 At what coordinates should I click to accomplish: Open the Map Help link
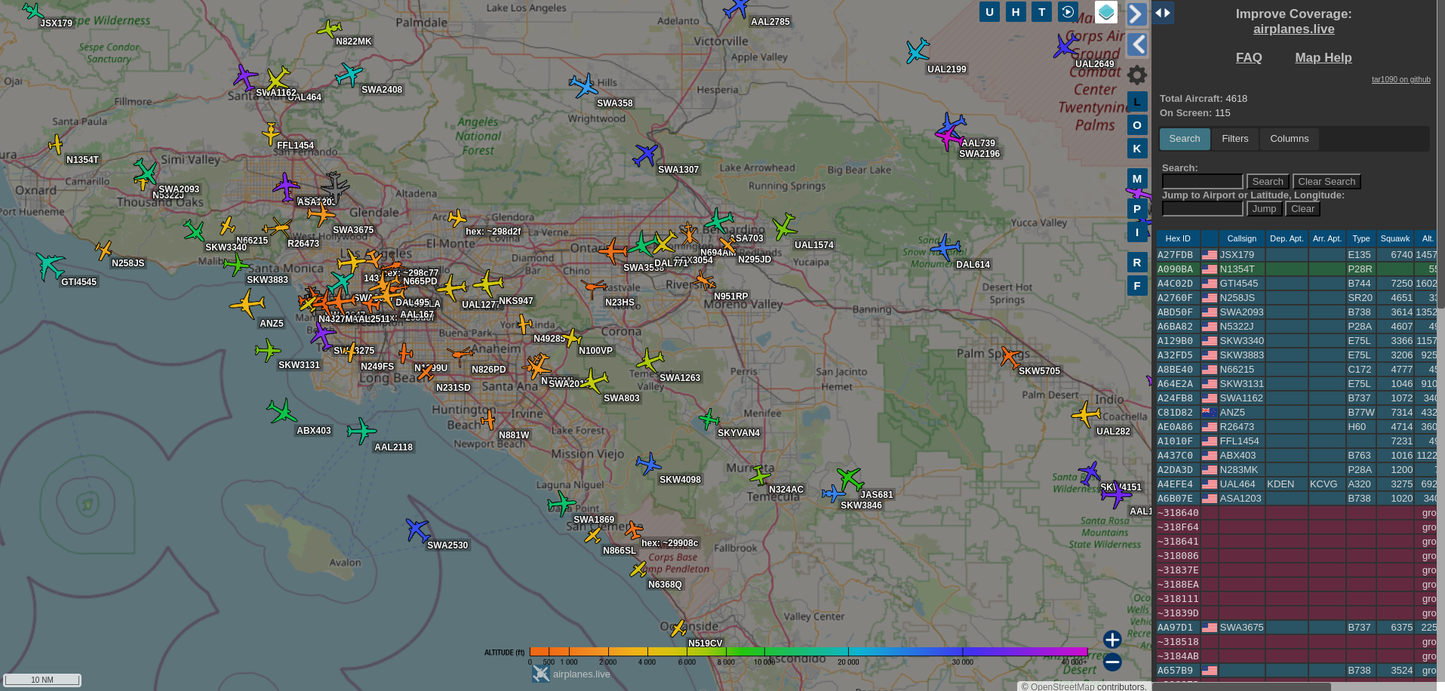pos(1323,58)
